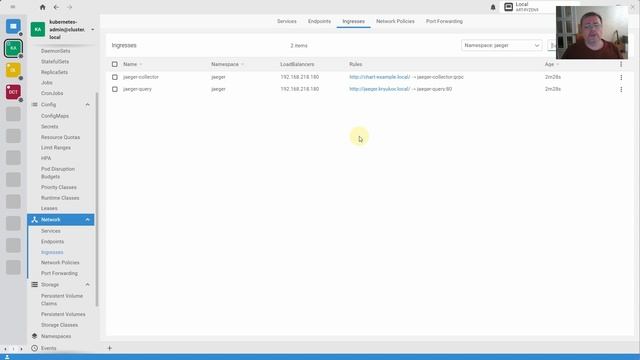Open StatefulSets in sidebar

point(55,62)
